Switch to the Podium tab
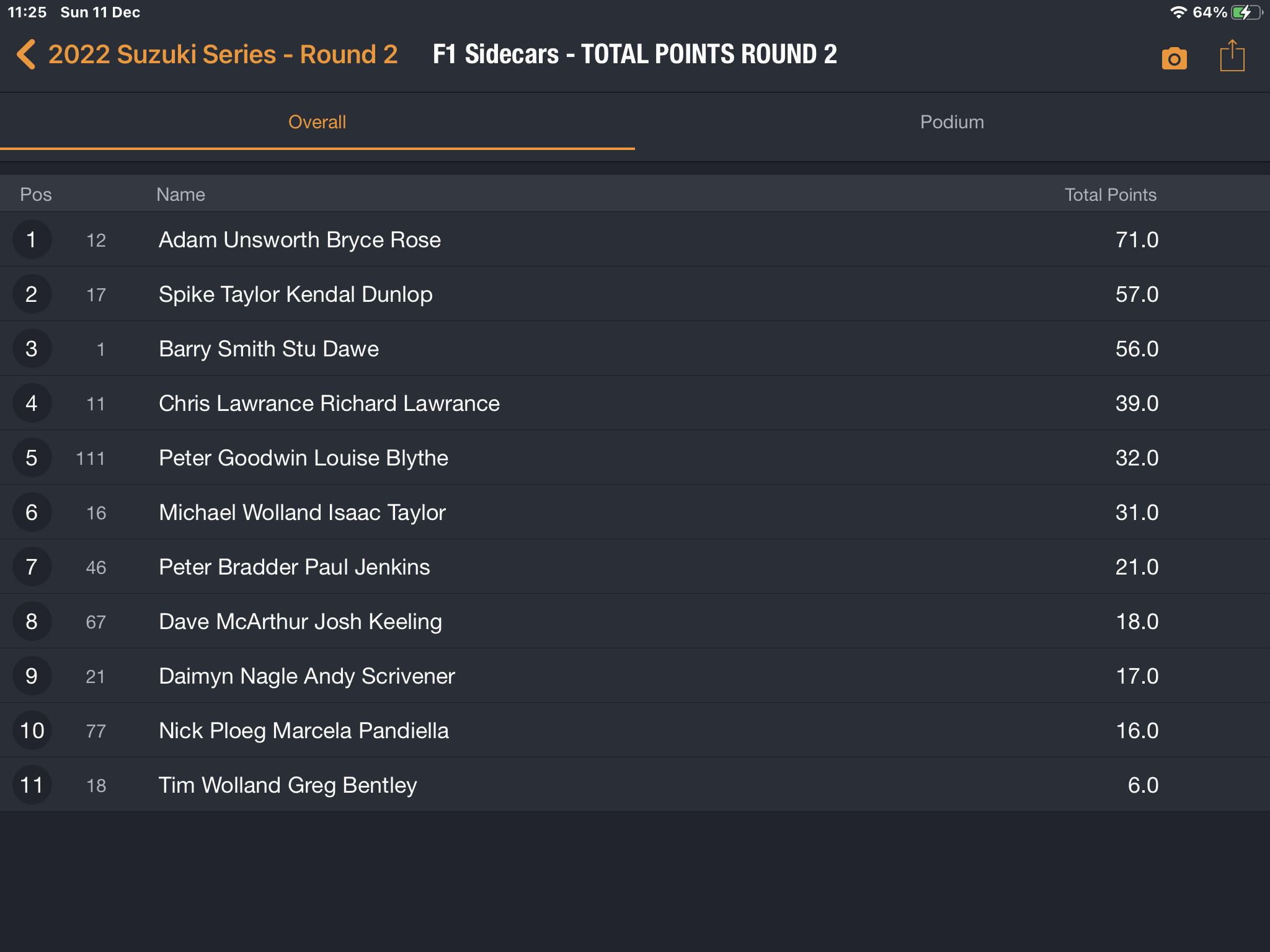This screenshot has width=1270, height=952. pyautogui.click(x=952, y=122)
